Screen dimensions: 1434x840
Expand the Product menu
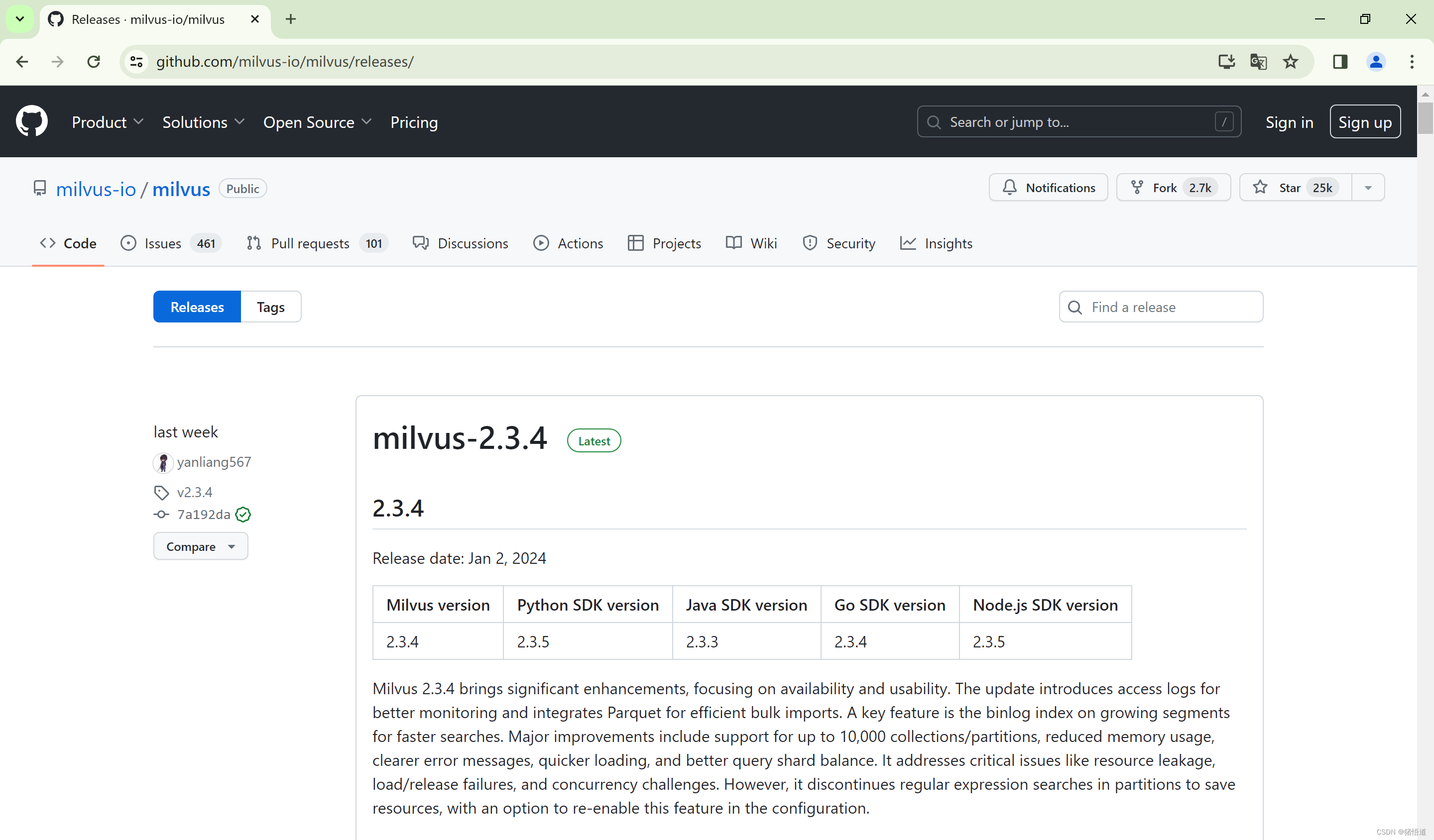tap(108, 122)
